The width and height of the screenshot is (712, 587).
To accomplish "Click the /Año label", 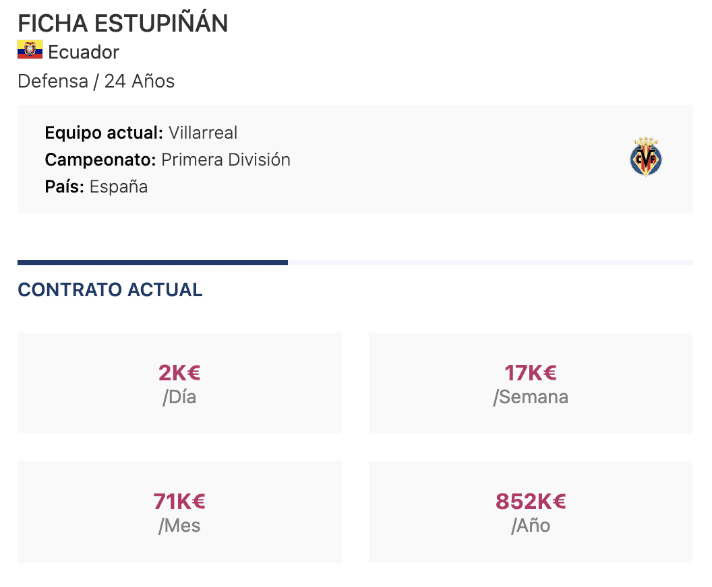I will (x=531, y=525).
